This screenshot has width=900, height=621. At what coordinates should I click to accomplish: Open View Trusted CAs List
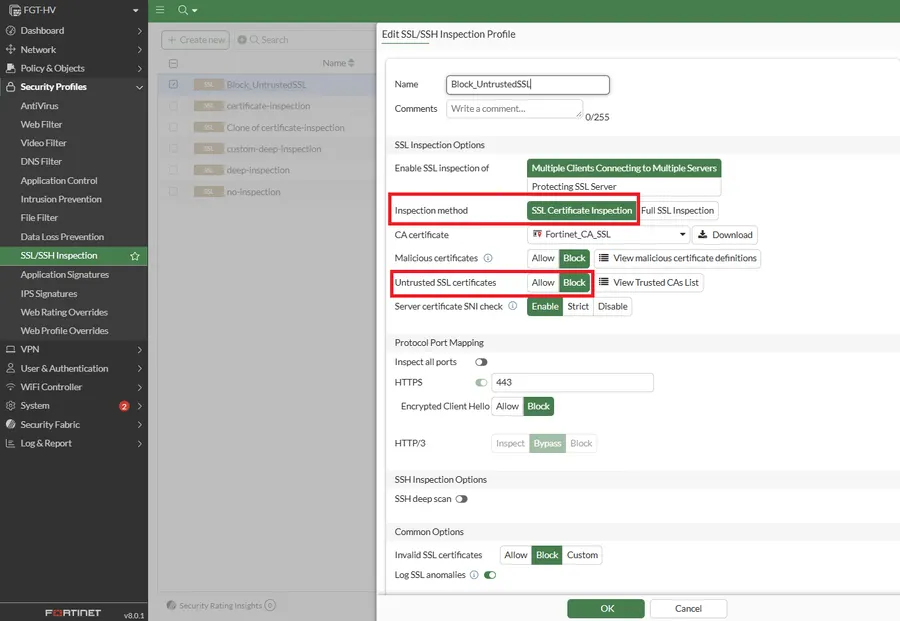[649, 282]
